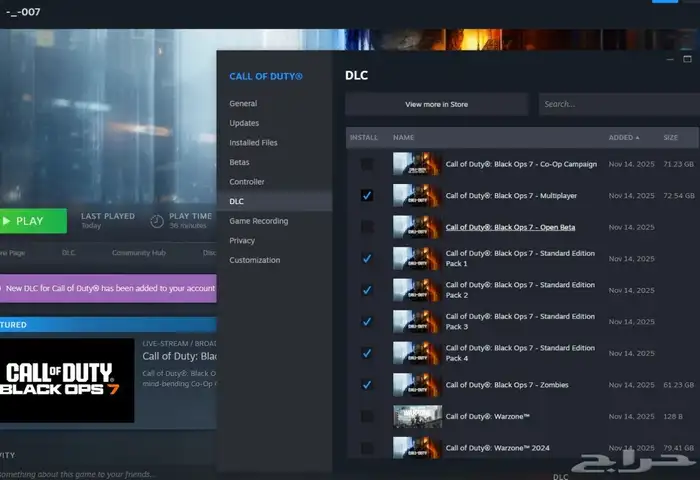Enable install for Call of Duty Warzone™
The width and height of the screenshot is (700, 480).
367,416
